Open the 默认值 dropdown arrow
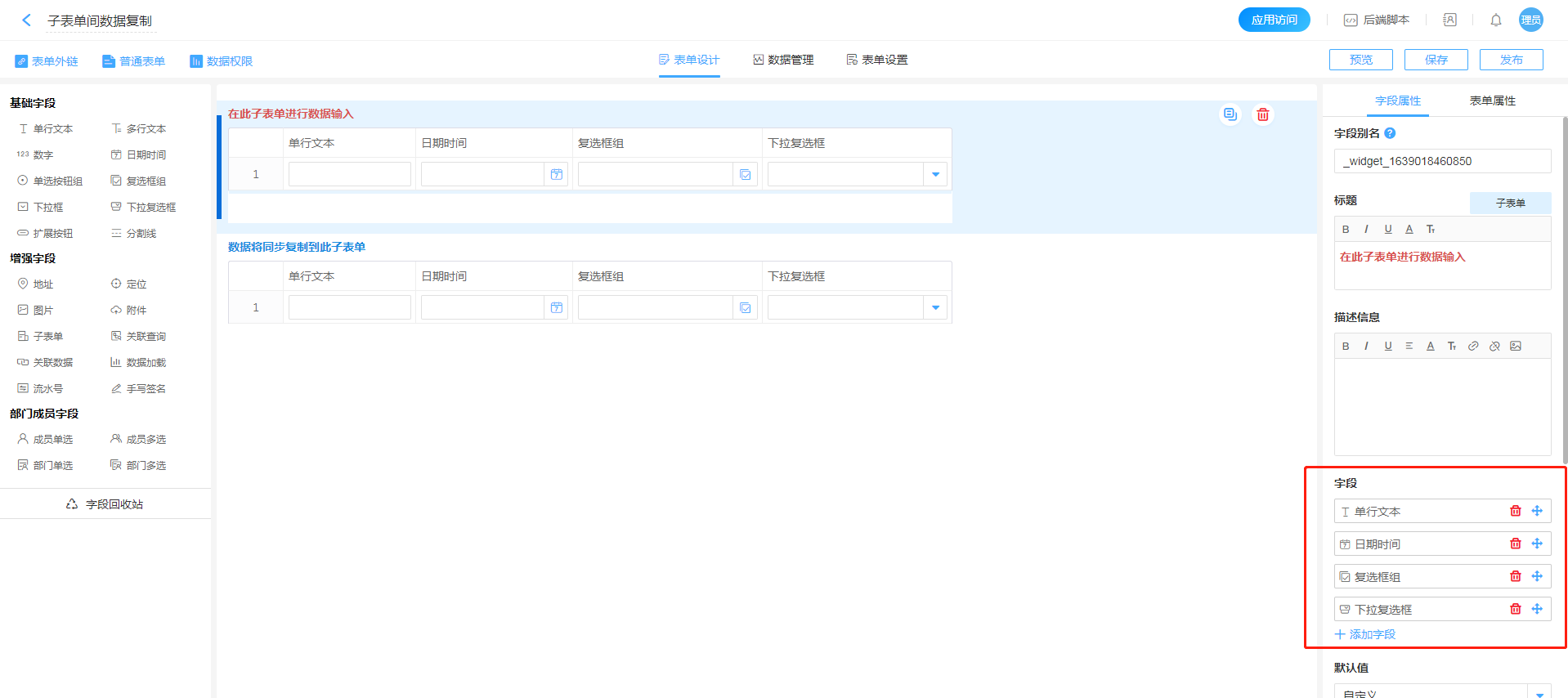Viewport: 1568px width, 698px height. click(x=1539, y=693)
